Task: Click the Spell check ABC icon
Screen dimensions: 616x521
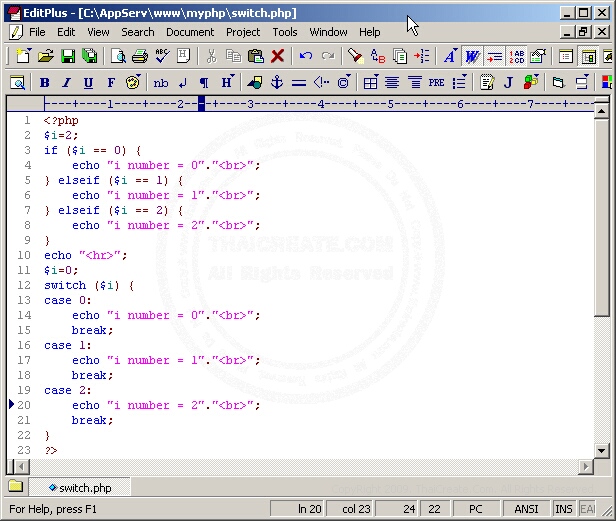Action: pyautogui.click(x=162, y=57)
